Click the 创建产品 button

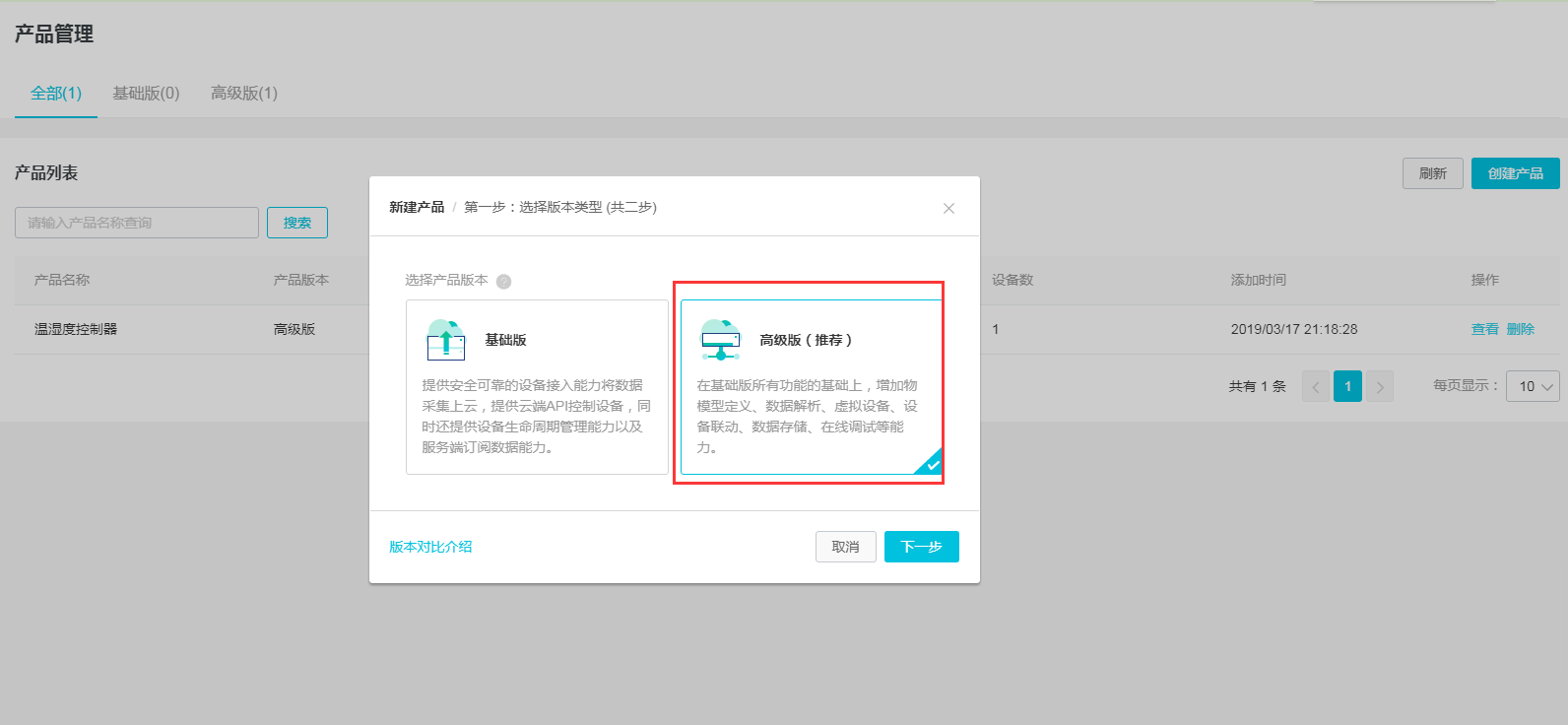pyautogui.click(x=1516, y=173)
